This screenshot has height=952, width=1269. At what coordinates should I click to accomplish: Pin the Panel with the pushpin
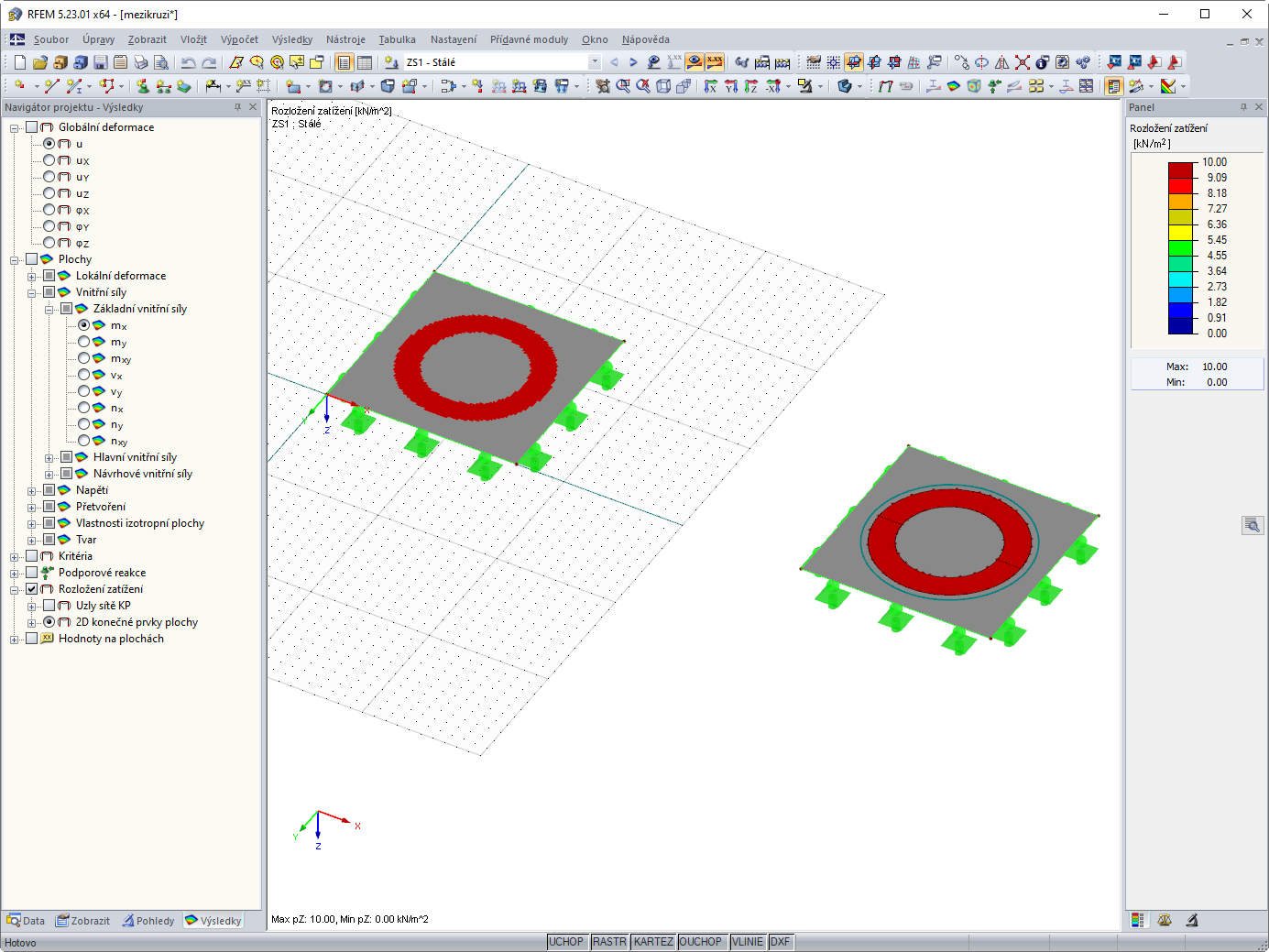coord(1243,107)
